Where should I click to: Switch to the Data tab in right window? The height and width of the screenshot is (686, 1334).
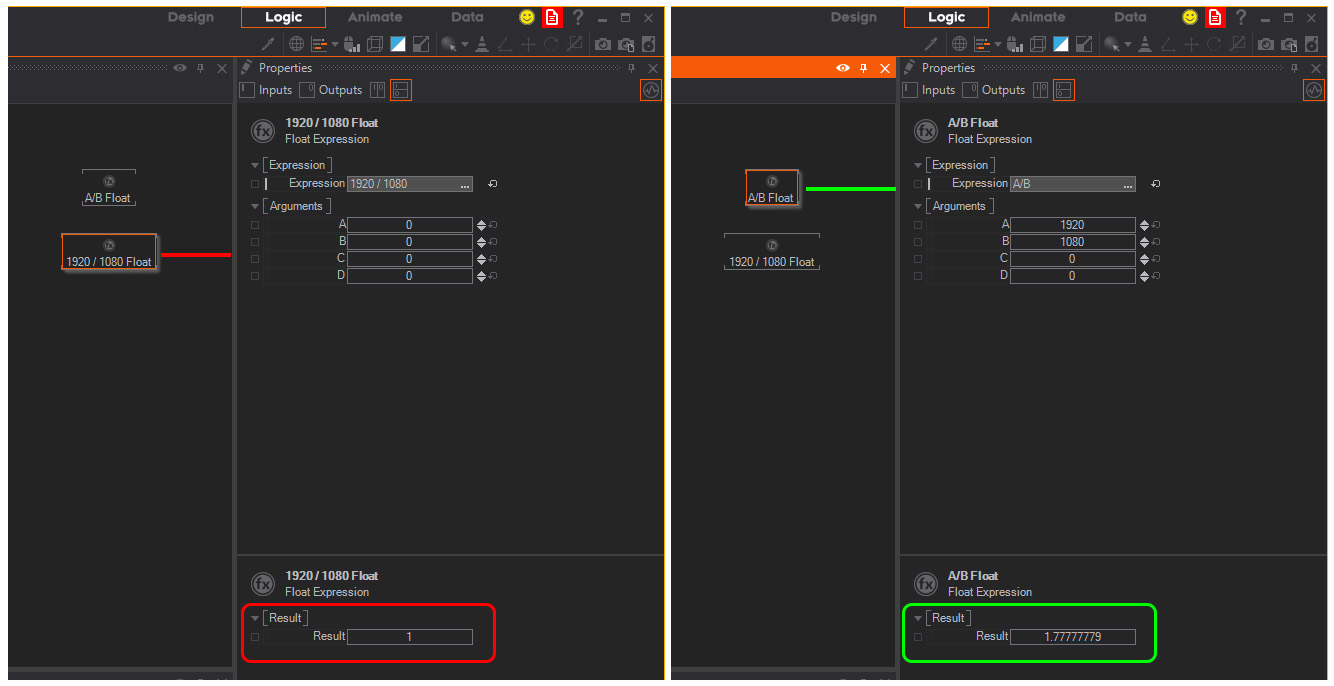tap(1130, 17)
